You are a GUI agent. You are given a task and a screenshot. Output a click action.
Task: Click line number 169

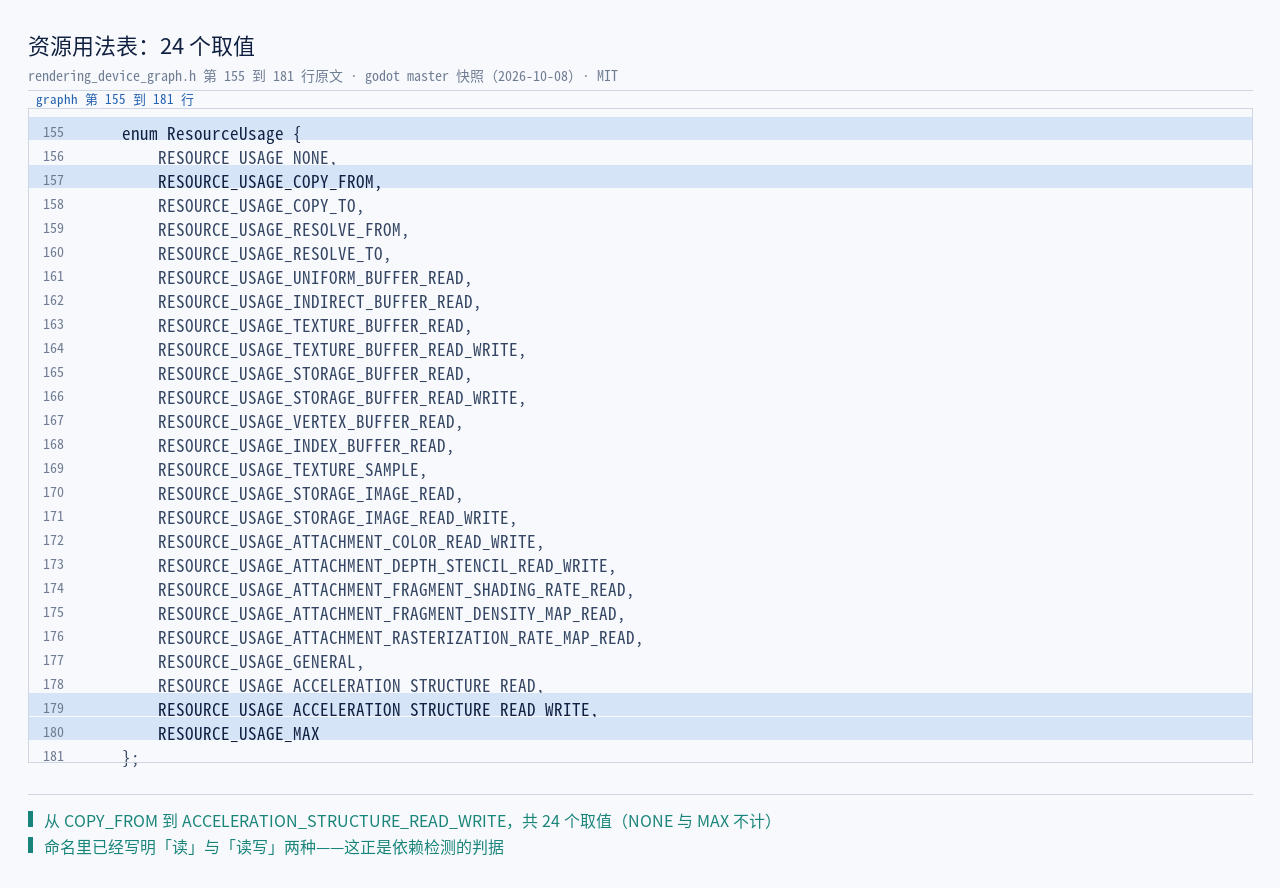[x=53, y=469]
